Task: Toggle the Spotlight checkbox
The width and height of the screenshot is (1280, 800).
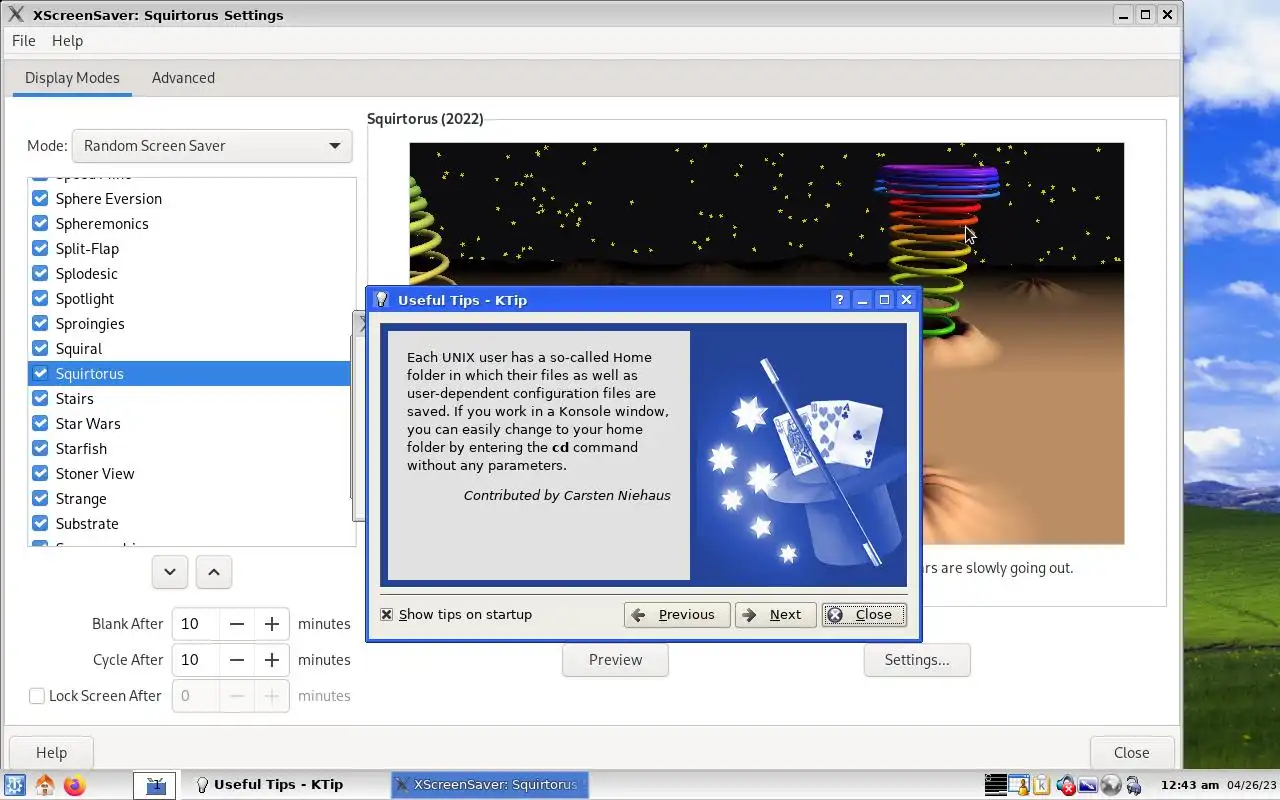Action: (40, 299)
